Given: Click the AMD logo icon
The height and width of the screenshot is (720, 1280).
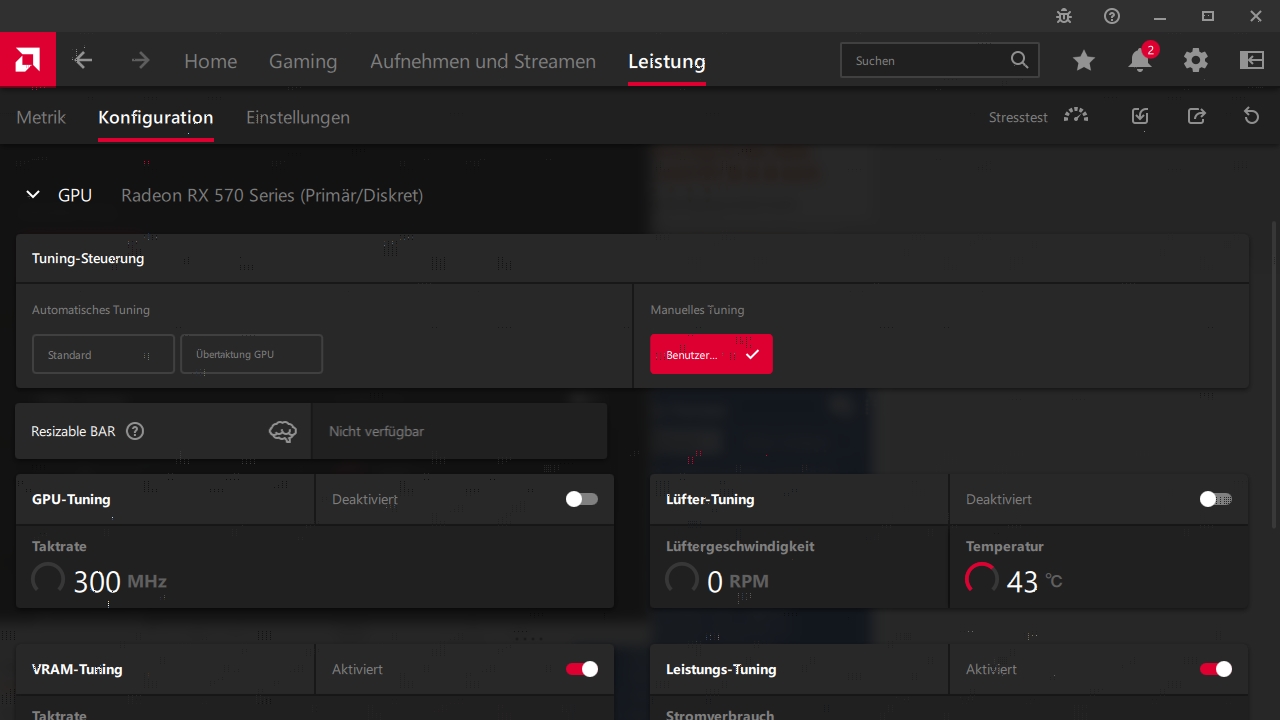Looking at the screenshot, I should coord(27,60).
